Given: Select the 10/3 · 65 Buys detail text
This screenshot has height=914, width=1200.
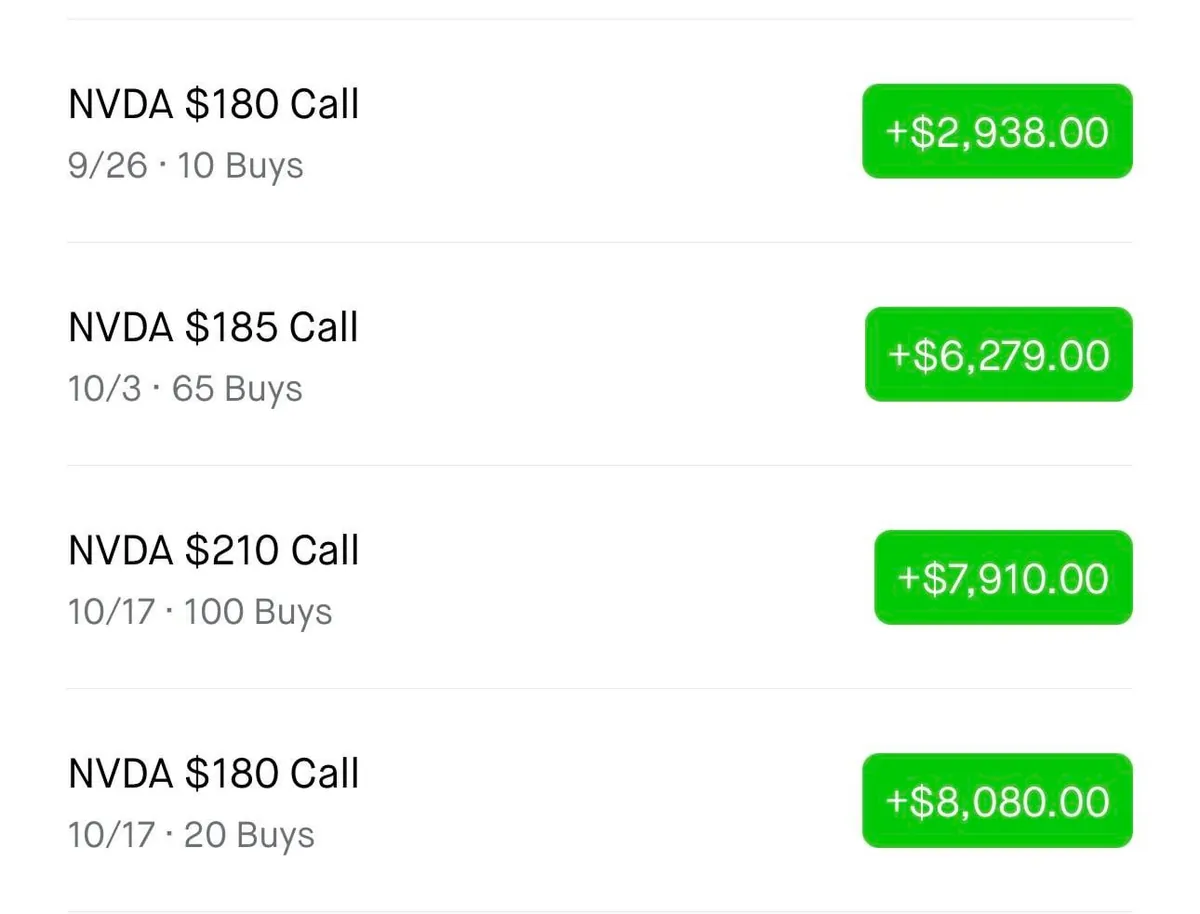Looking at the screenshot, I should pos(185,389).
